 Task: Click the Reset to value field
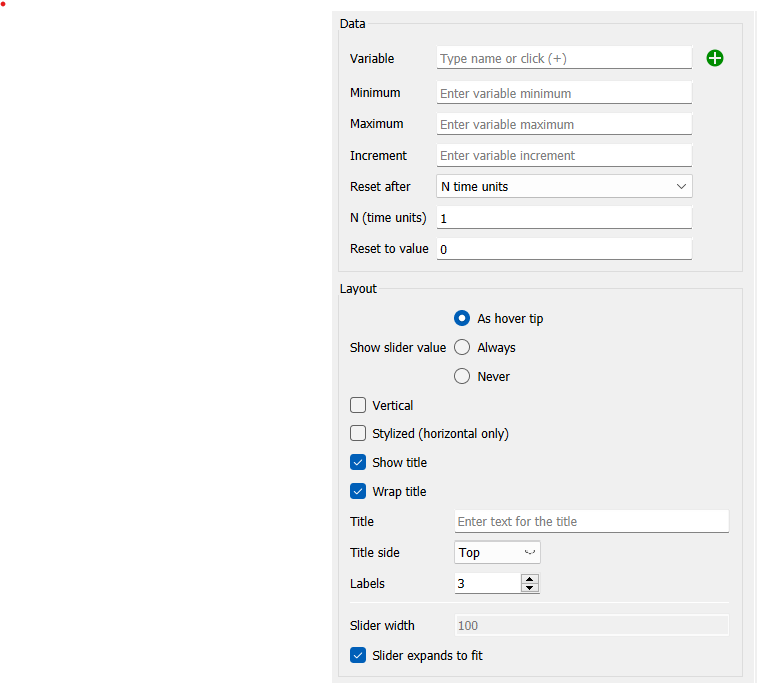tap(564, 249)
